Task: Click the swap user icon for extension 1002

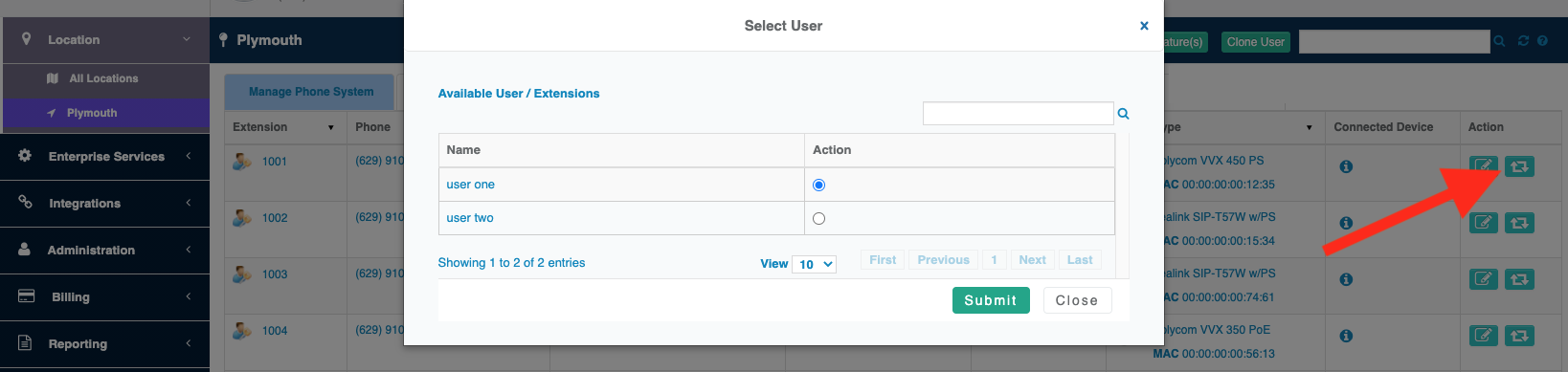Action: pyautogui.click(x=1519, y=223)
